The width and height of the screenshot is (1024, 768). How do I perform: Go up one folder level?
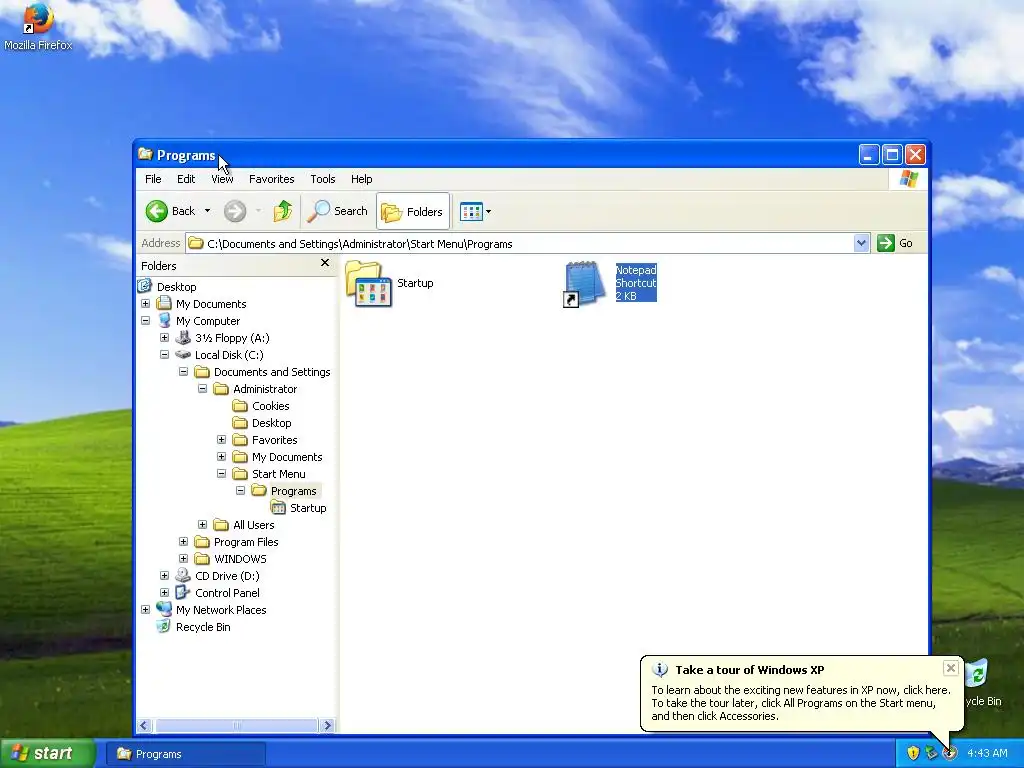click(283, 211)
